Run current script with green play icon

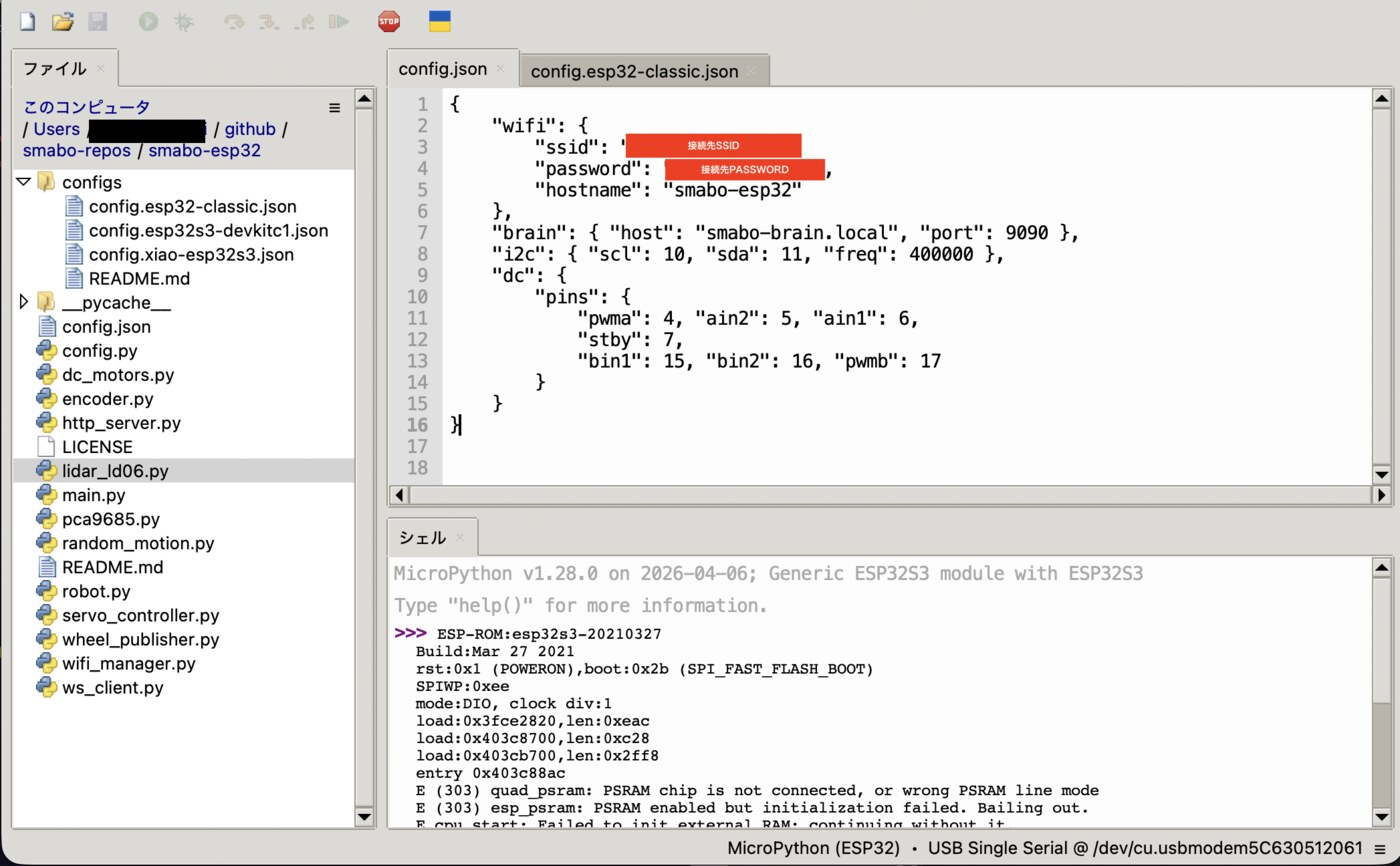148,21
